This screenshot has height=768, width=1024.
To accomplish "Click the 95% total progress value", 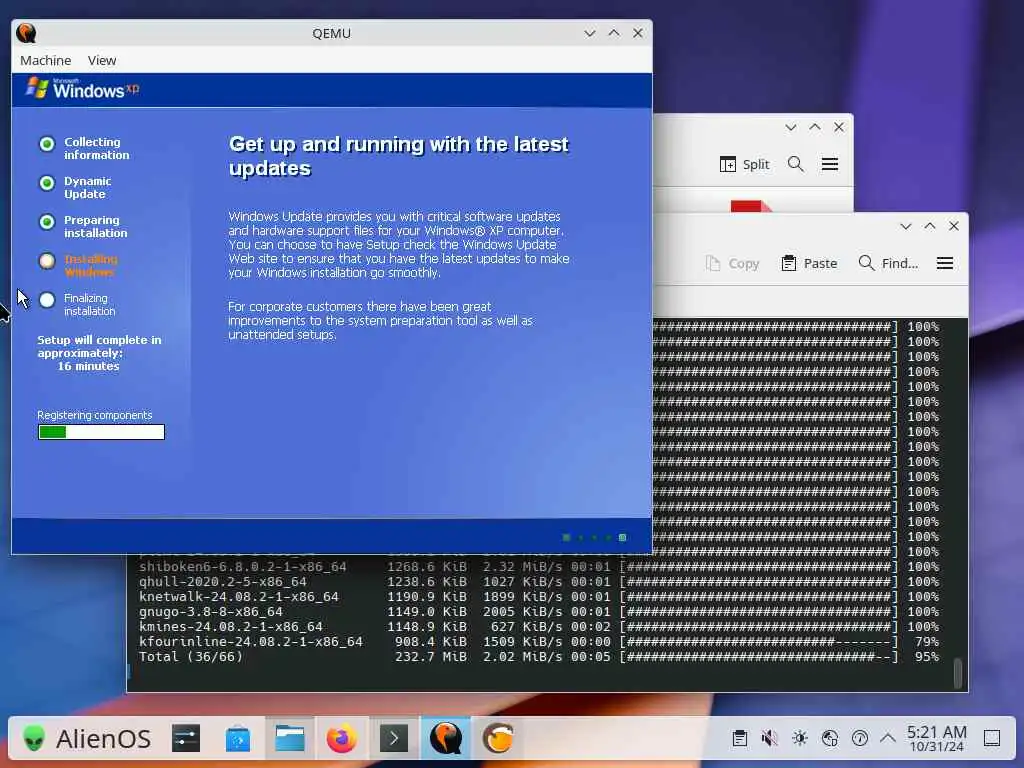I will [x=927, y=657].
